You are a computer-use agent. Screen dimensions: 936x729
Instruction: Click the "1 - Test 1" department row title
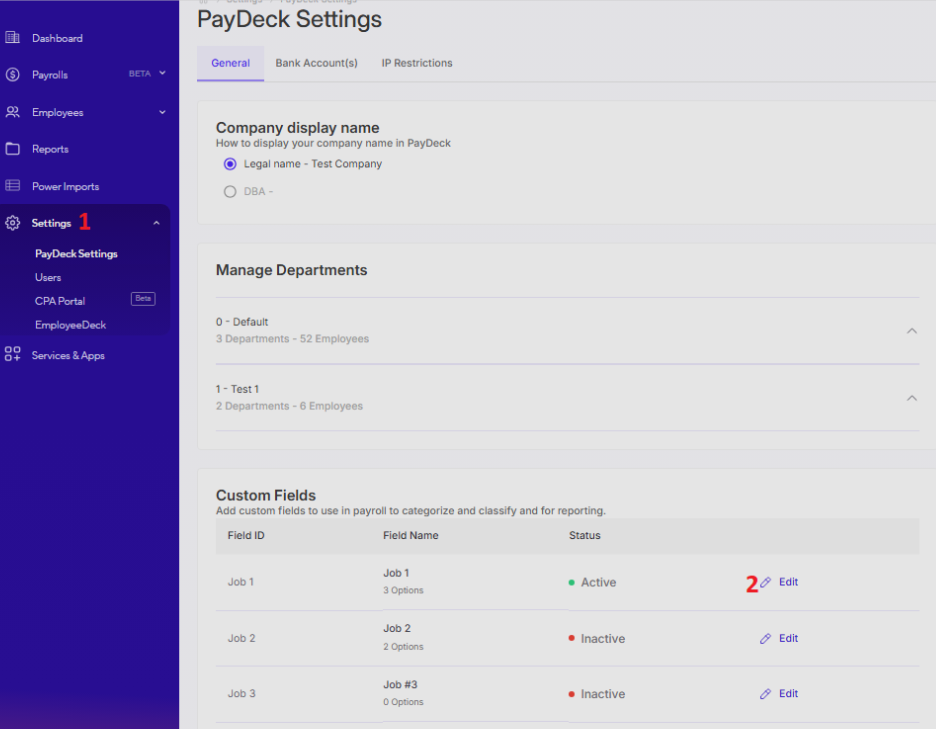pos(238,389)
